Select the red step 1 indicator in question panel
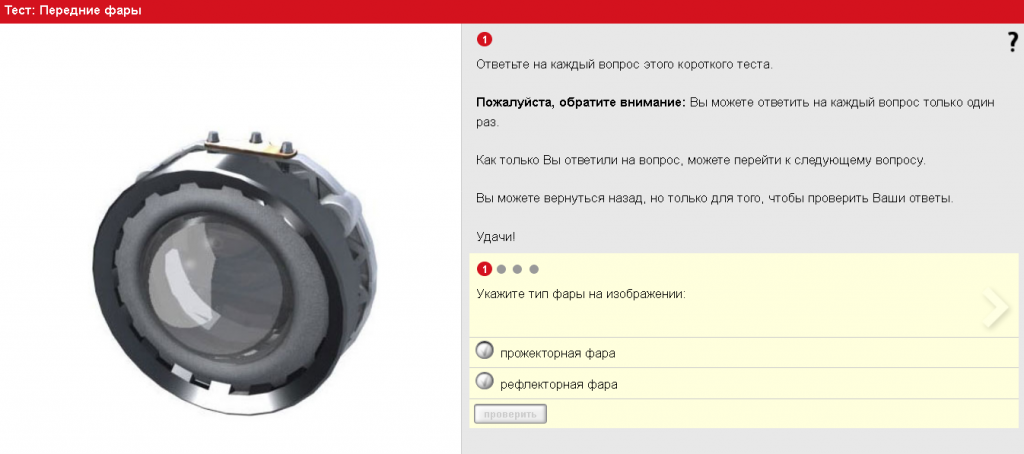This screenshot has width=1024, height=454. click(484, 268)
